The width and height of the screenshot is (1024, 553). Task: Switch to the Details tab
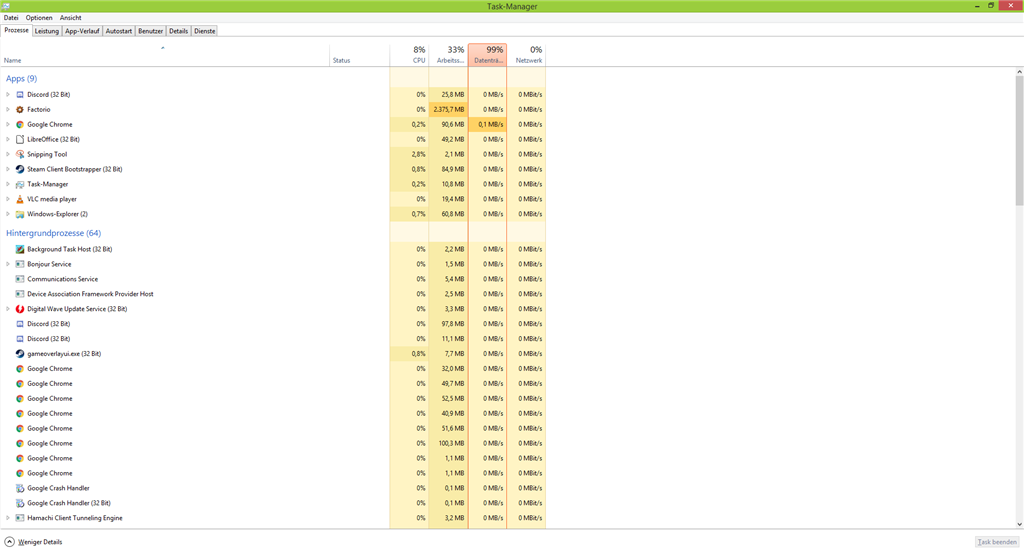click(x=178, y=31)
